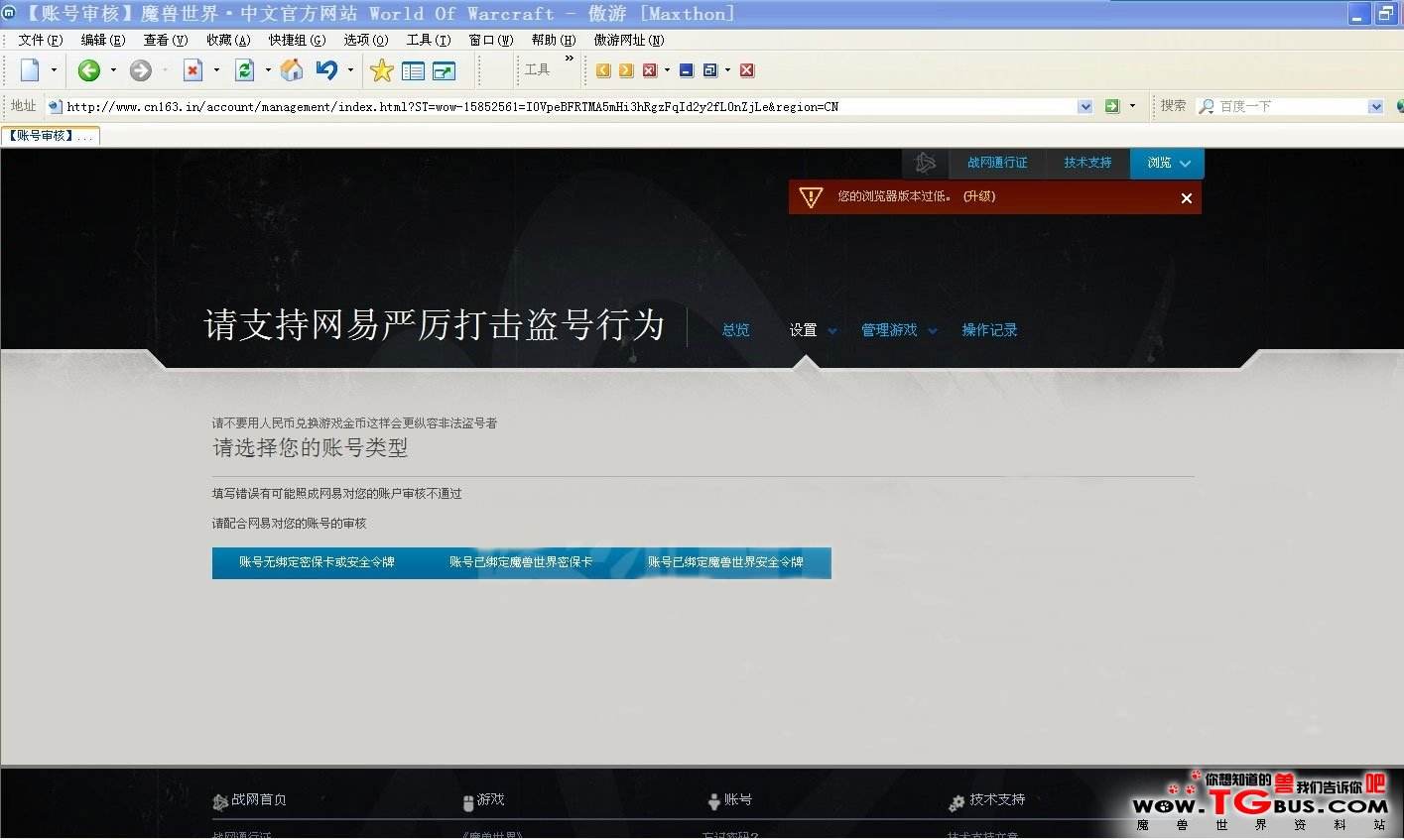Open the 窗口(W) menu
This screenshot has width=1404, height=840.
coord(491,41)
